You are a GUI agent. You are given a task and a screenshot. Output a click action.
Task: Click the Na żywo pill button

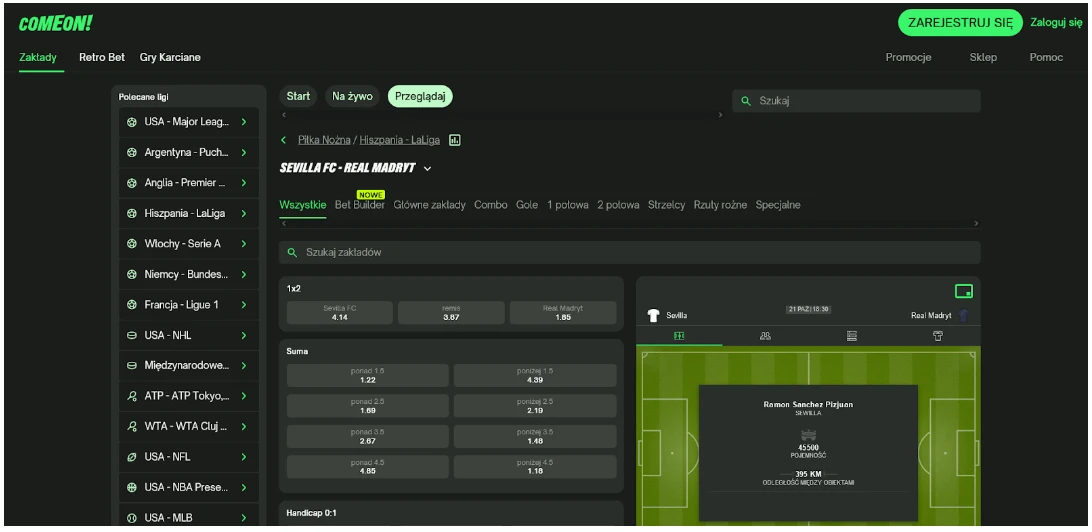(352, 96)
